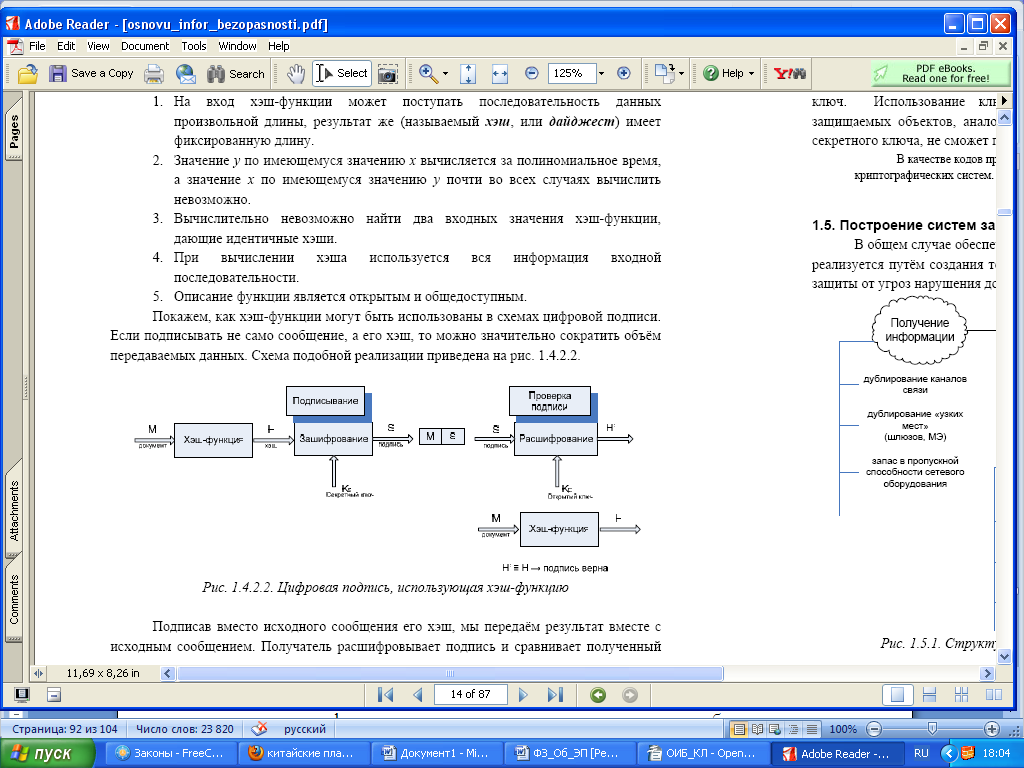Screen dimensions: 1024x768
Task: Select Continuous page layout
Action: (929, 694)
